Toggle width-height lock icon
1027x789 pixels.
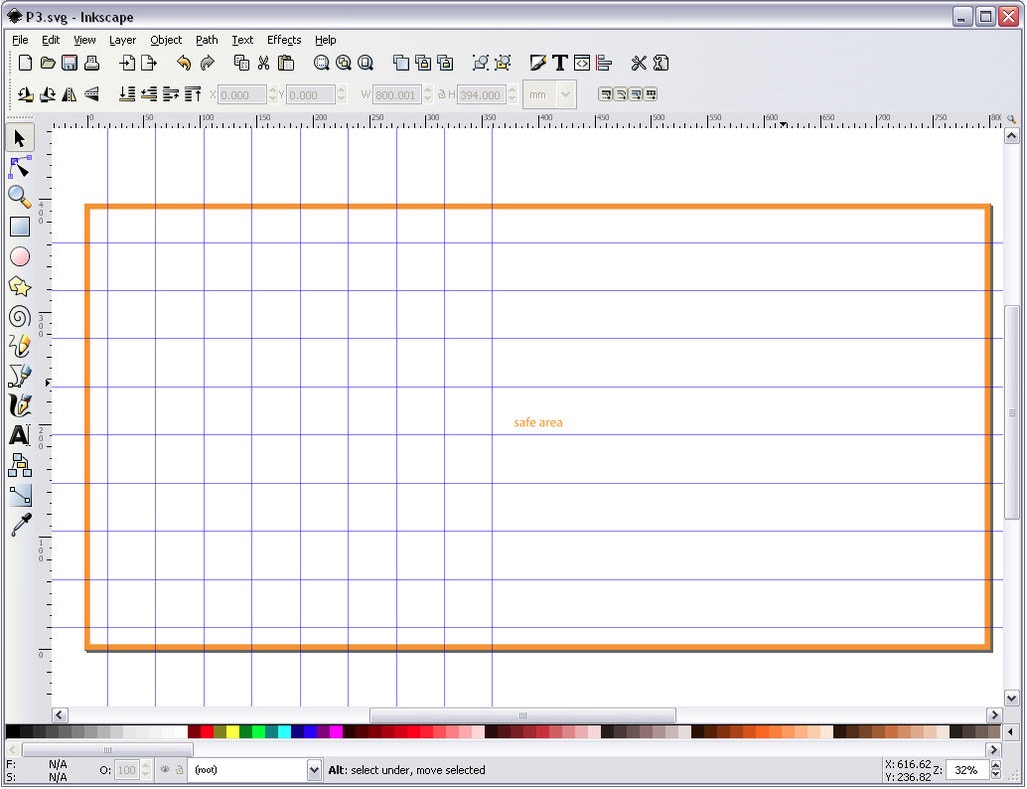(x=441, y=94)
